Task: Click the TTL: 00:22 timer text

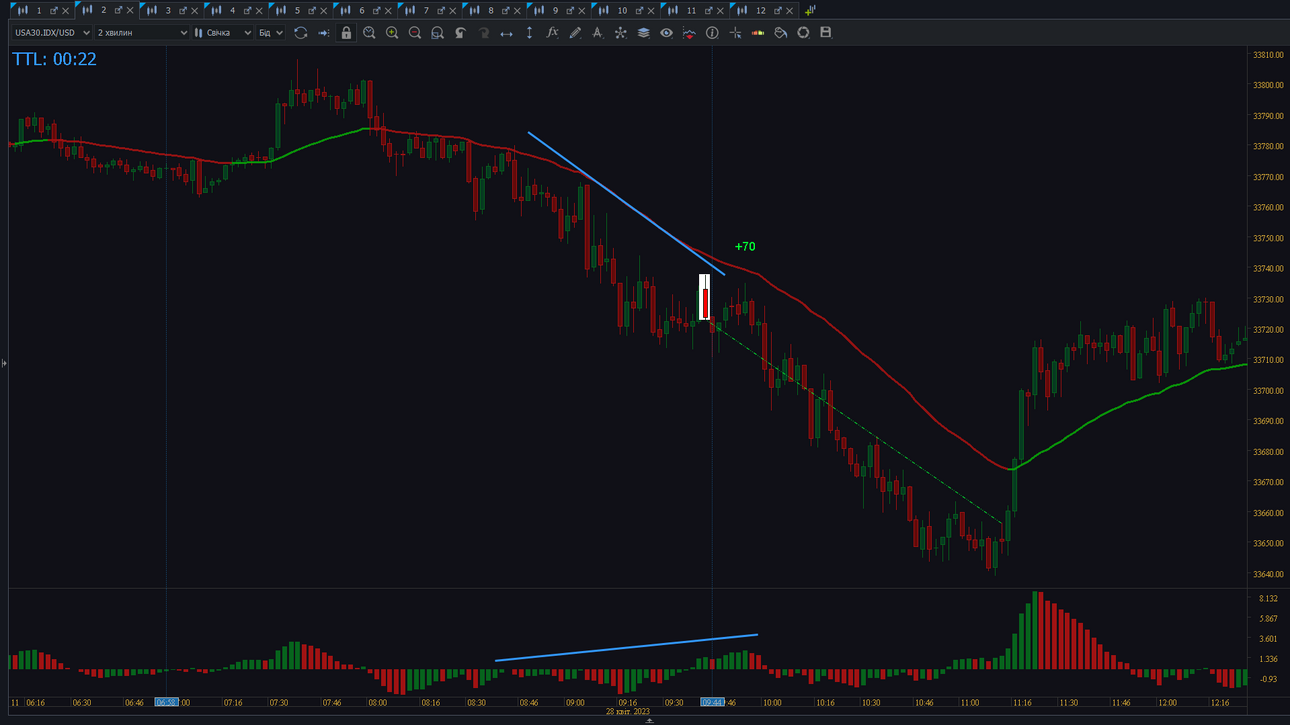Action: click(54, 59)
